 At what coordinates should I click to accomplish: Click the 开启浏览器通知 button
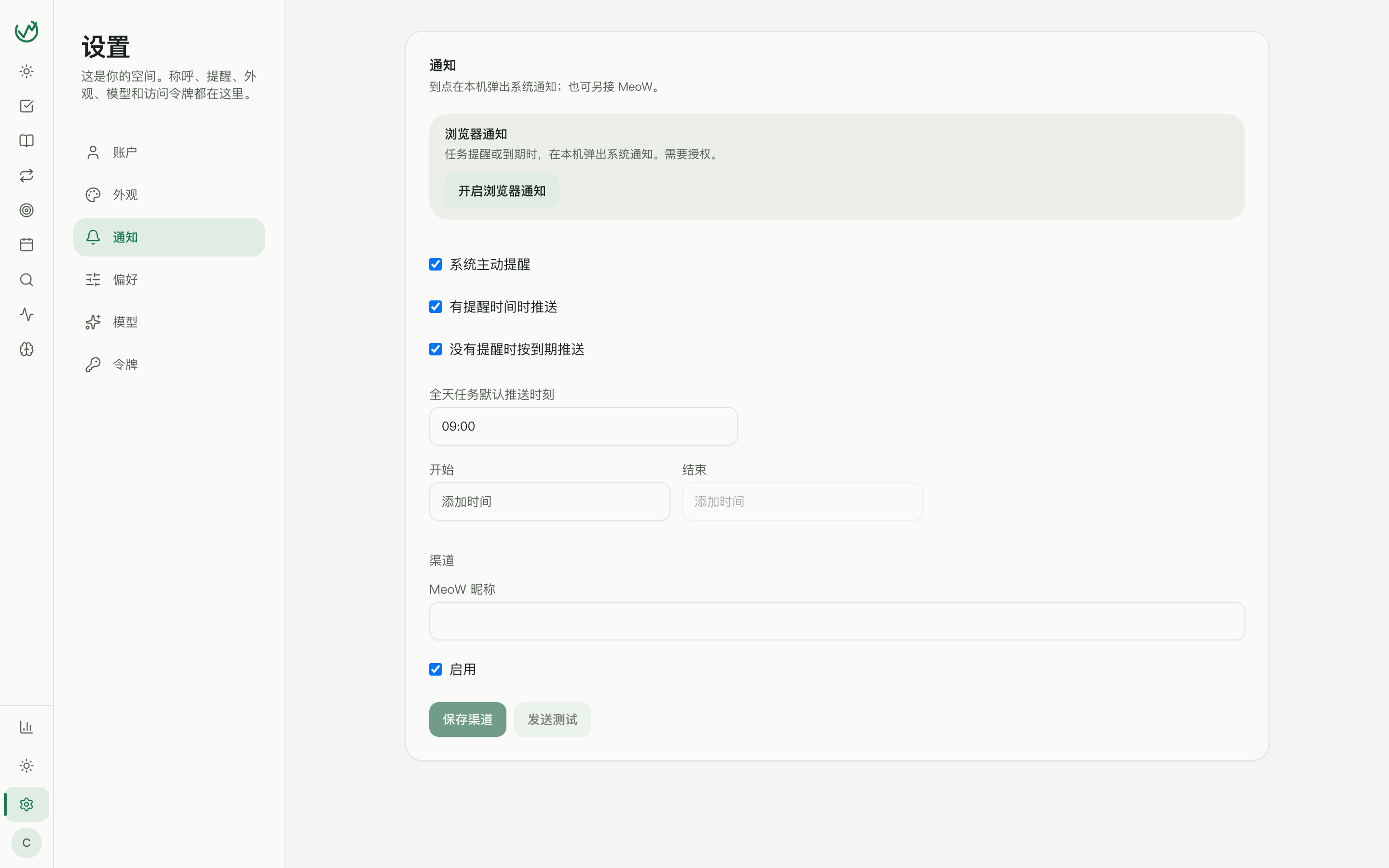[502, 191]
